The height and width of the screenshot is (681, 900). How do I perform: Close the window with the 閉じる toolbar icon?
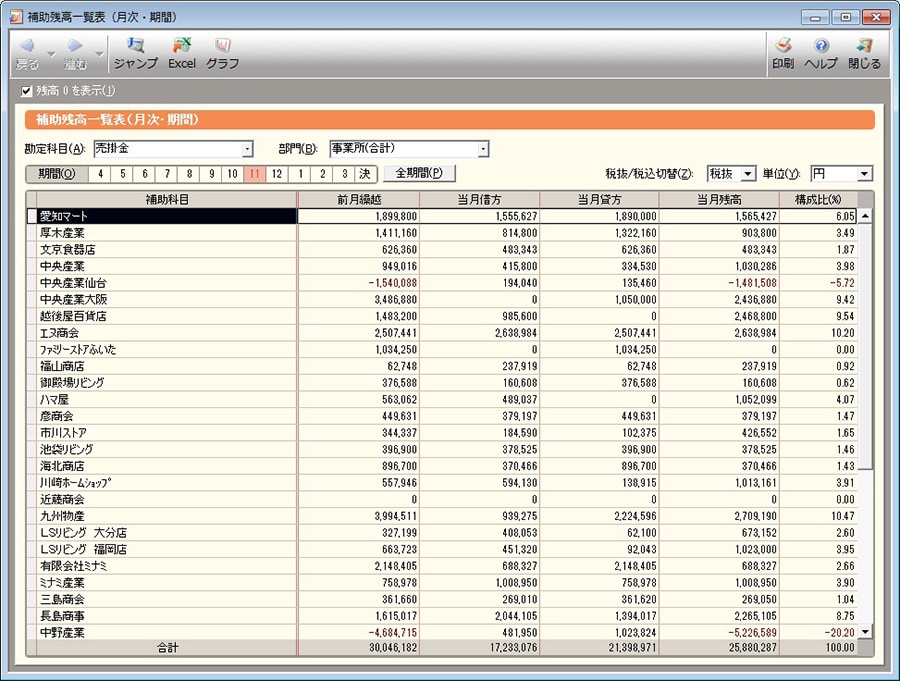click(864, 53)
